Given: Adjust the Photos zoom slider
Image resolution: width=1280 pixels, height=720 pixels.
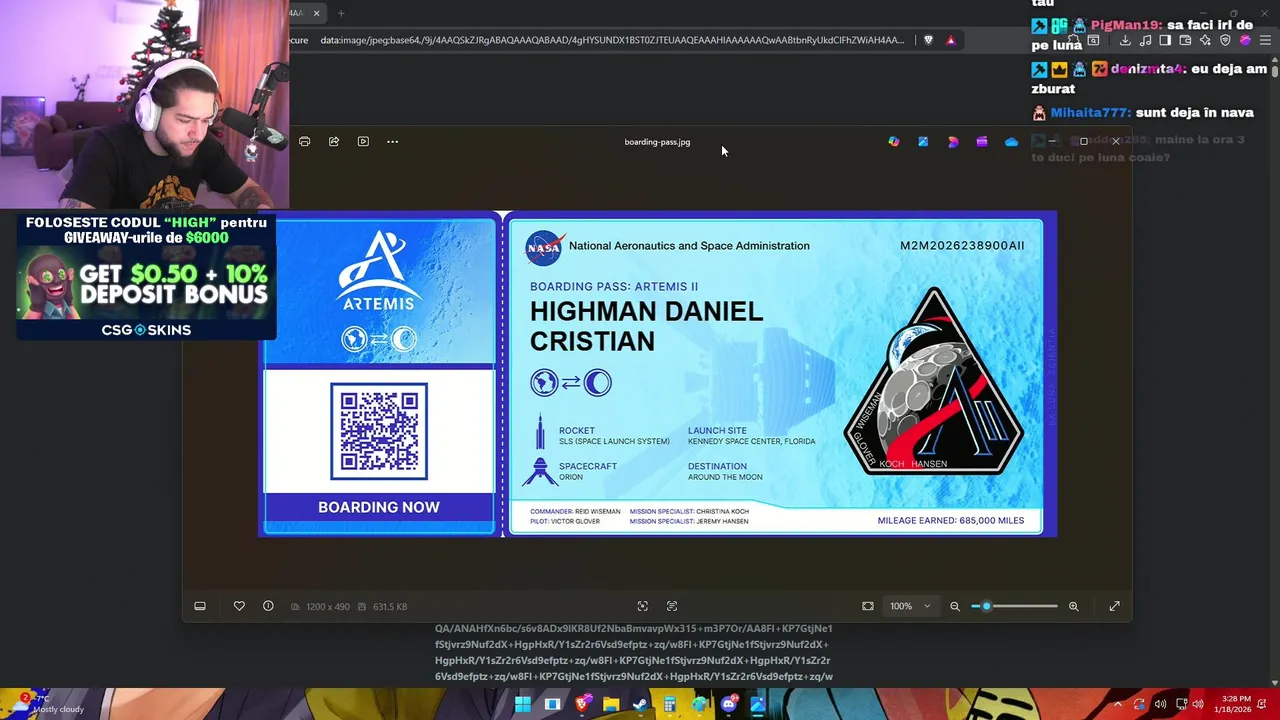Looking at the screenshot, I should click(x=1014, y=606).
